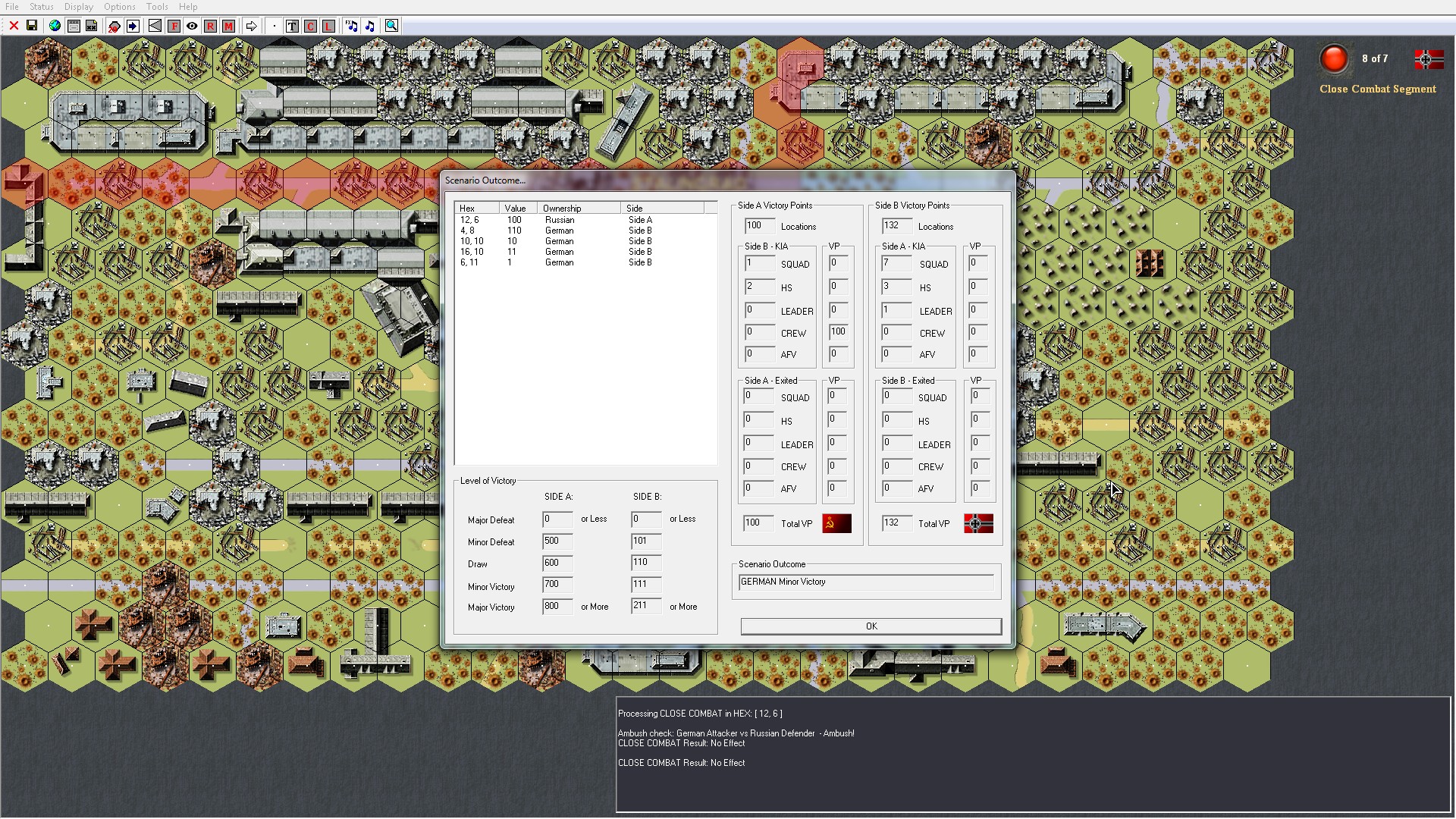Click the red round turn indicator
The image size is (1456, 819).
click(1334, 59)
